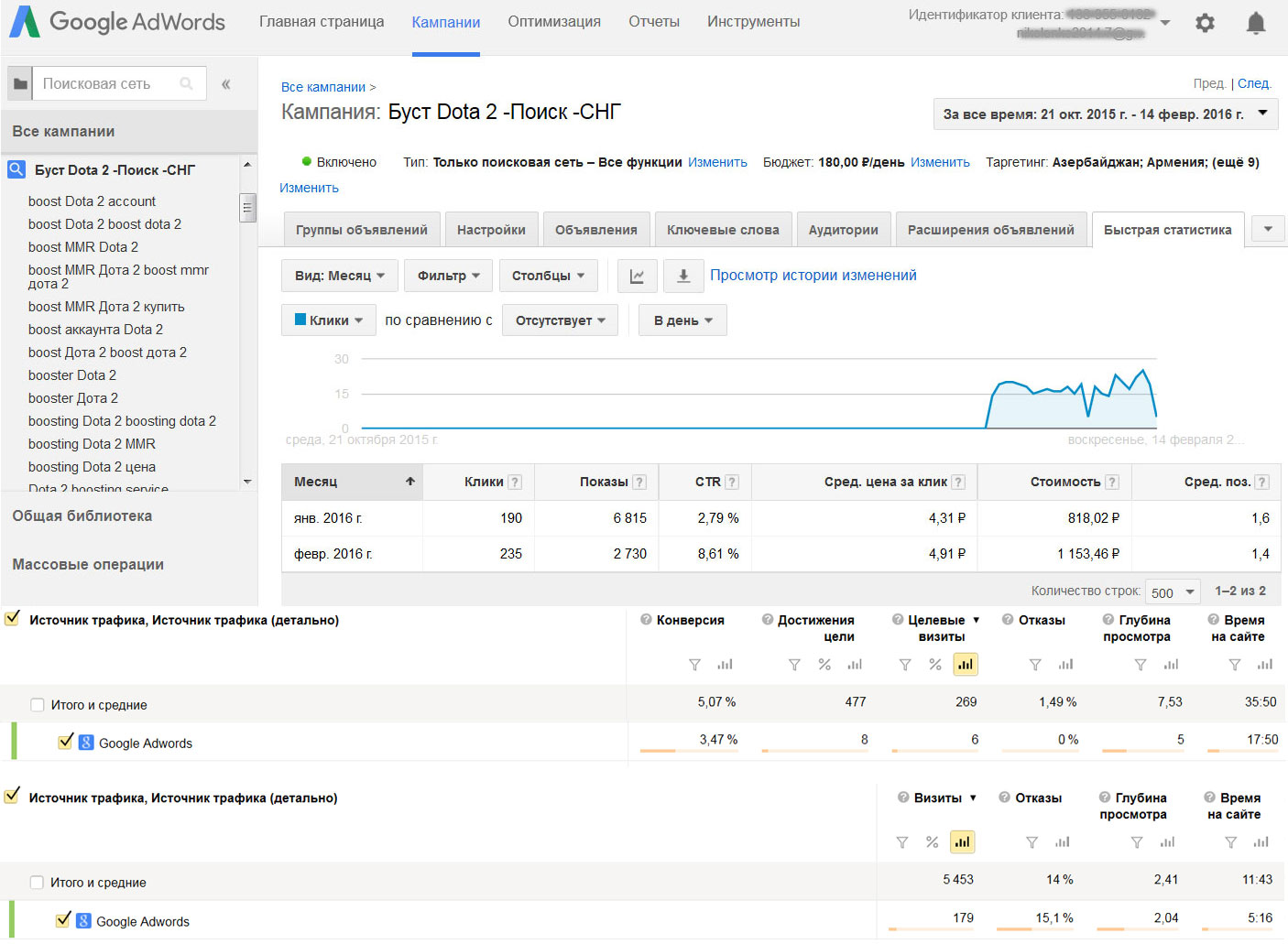Click the percent icon under Достижения цели
This screenshot has height=944, width=1288.
click(x=824, y=665)
